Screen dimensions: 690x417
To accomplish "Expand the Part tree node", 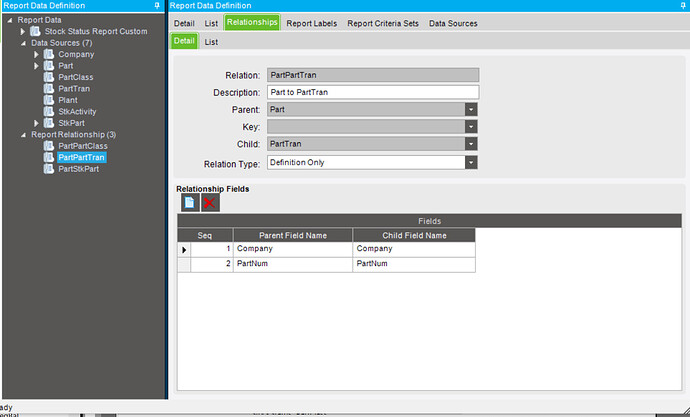I will coord(36,66).
